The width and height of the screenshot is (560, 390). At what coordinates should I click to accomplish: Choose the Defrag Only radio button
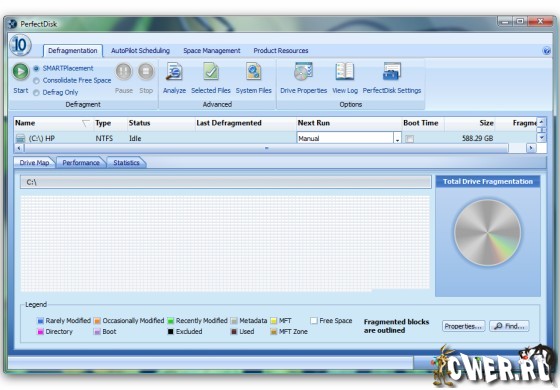pos(36,93)
